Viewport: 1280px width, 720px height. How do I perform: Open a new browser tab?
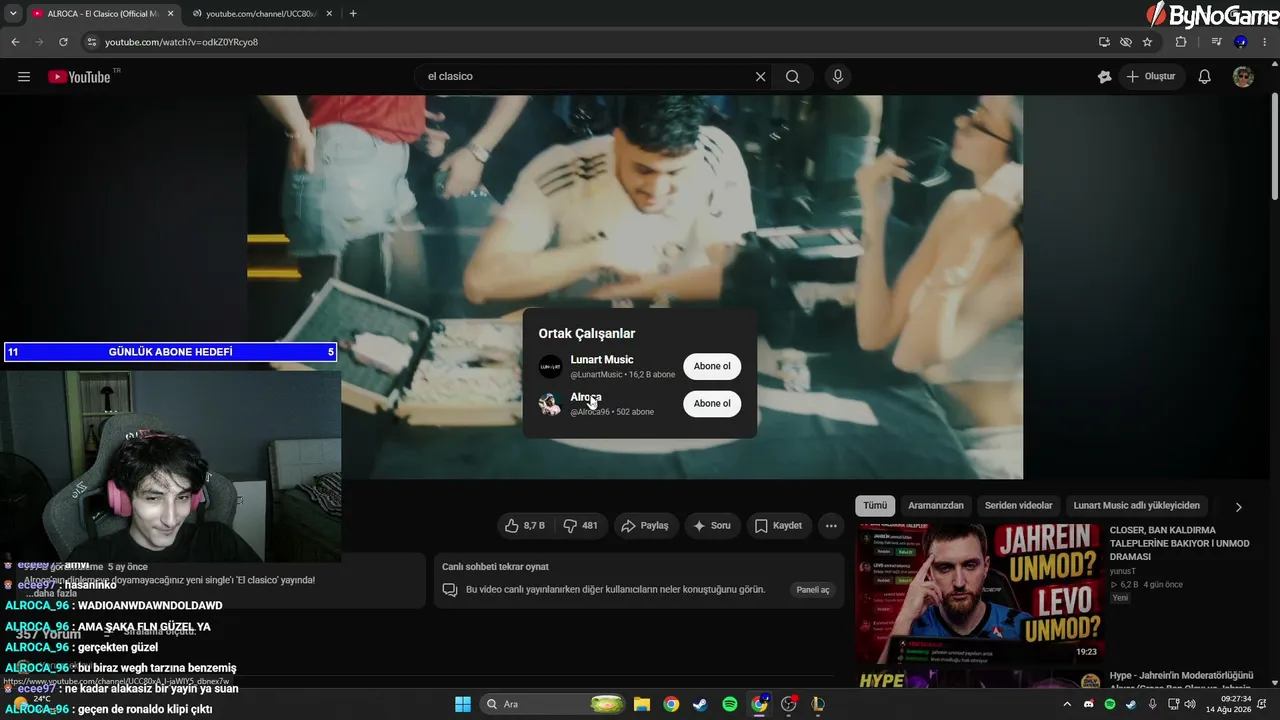(353, 14)
